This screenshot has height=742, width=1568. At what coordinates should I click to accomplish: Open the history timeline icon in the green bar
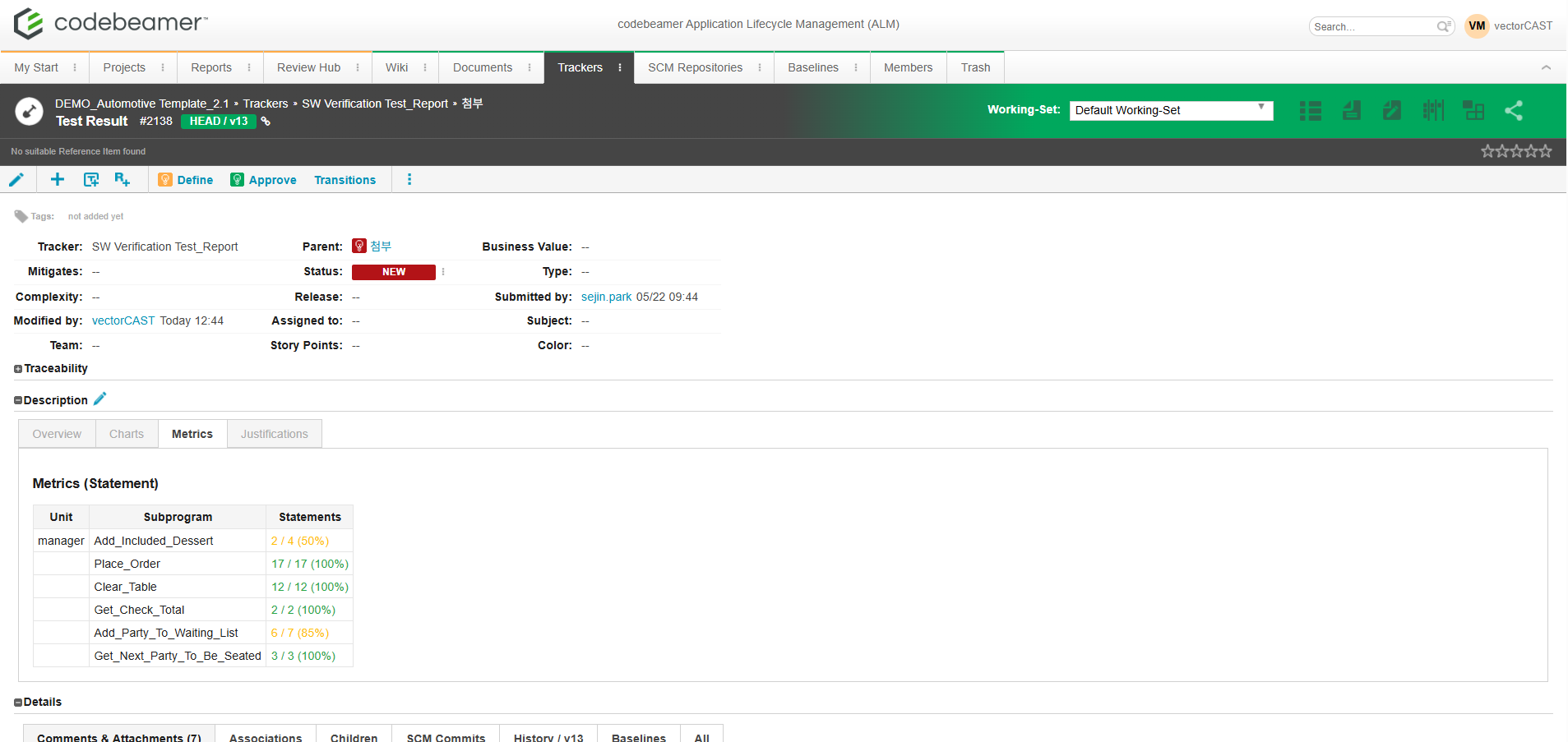(x=1433, y=110)
